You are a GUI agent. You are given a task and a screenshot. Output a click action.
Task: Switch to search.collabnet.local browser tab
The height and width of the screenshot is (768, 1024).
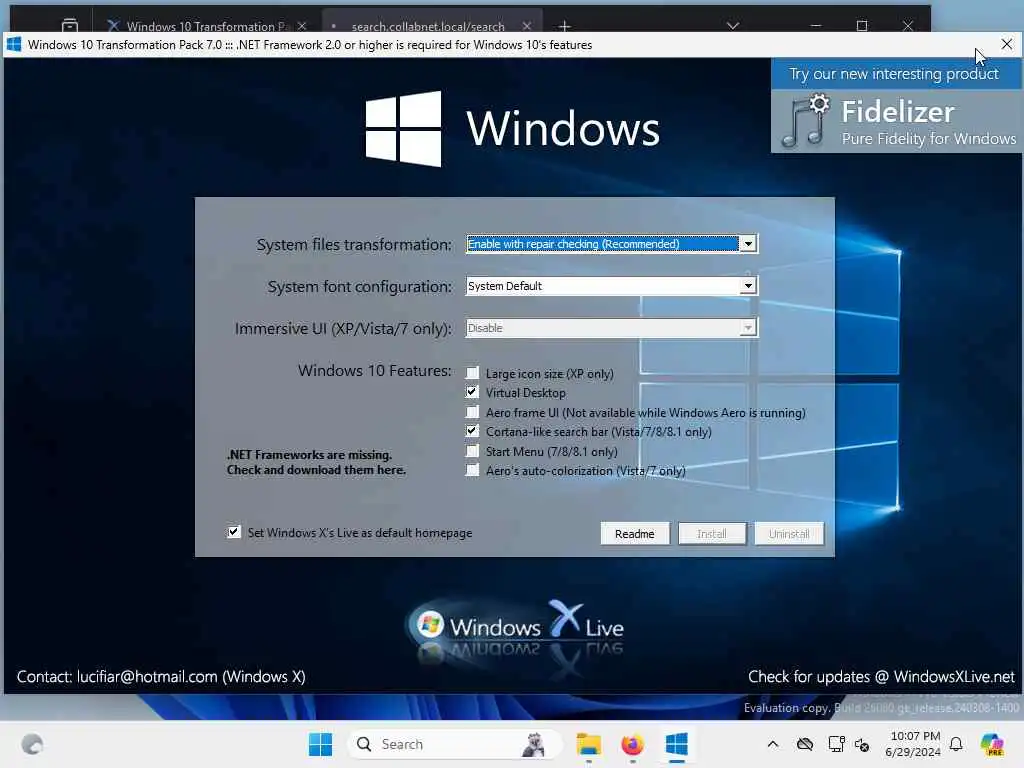click(x=428, y=26)
